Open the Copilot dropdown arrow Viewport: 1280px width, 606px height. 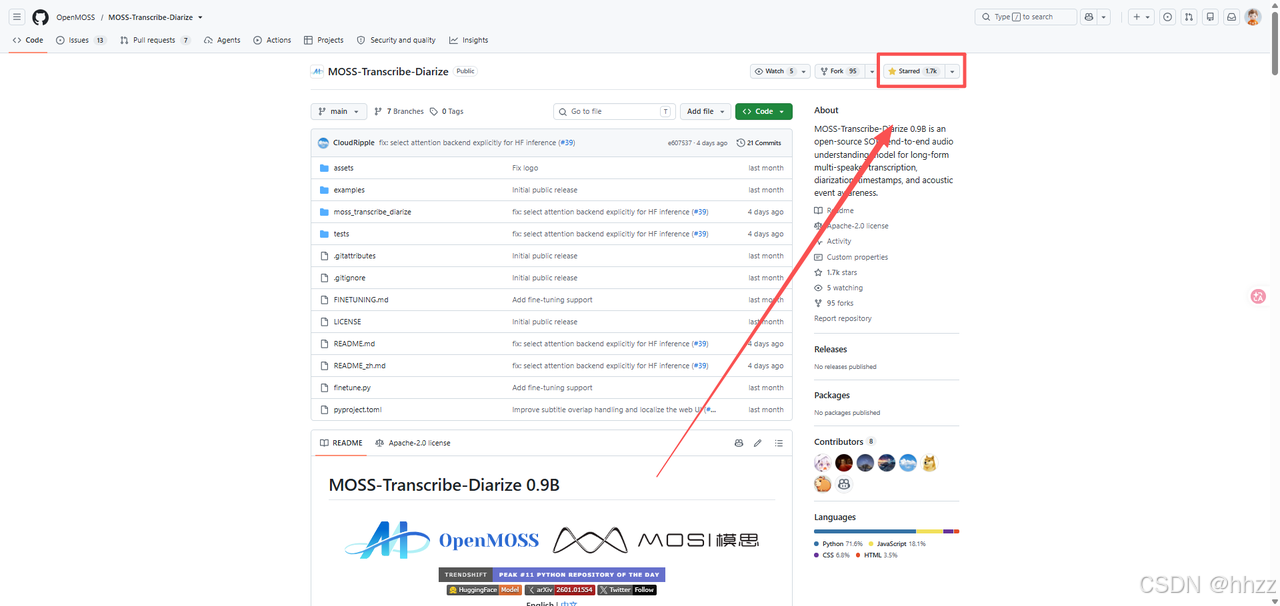coord(1104,17)
